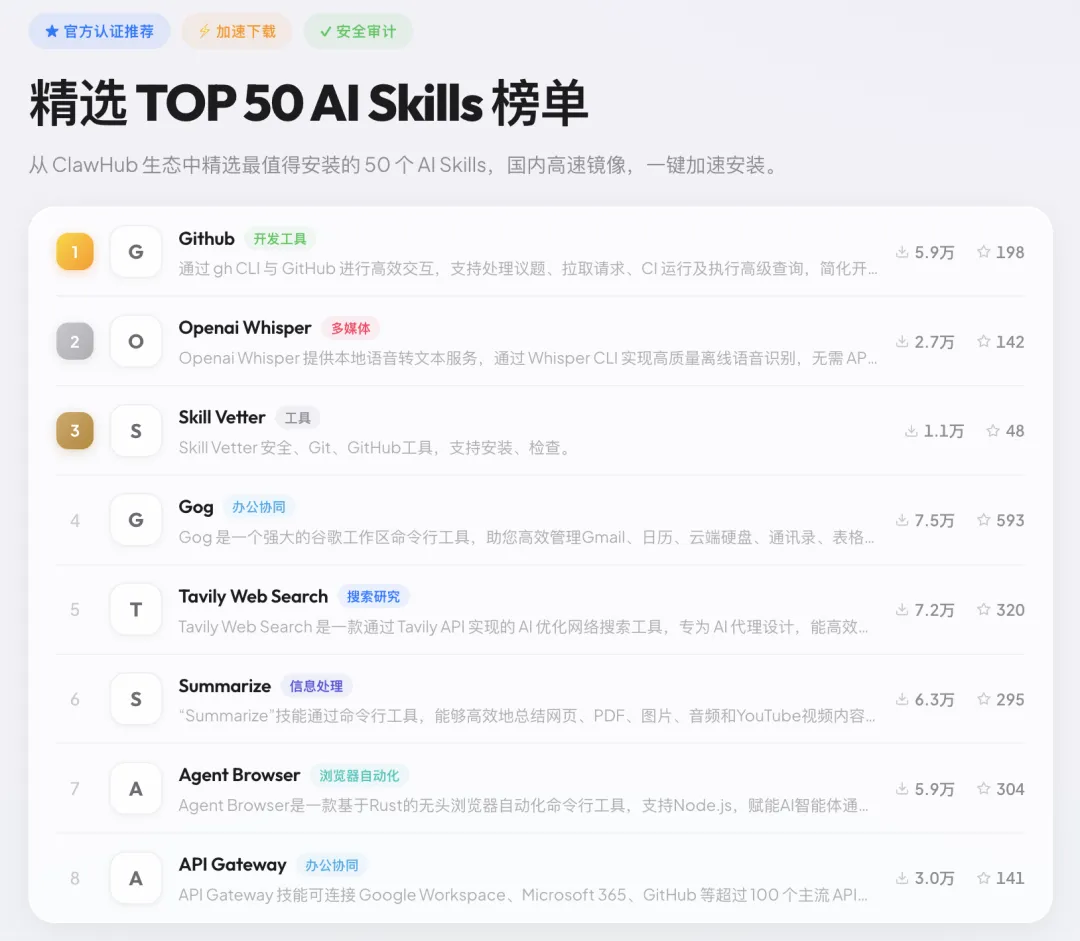Click the Tavily Web Search T avatar
Image resolution: width=1080 pixels, height=941 pixels.
(x=136, y=610)
